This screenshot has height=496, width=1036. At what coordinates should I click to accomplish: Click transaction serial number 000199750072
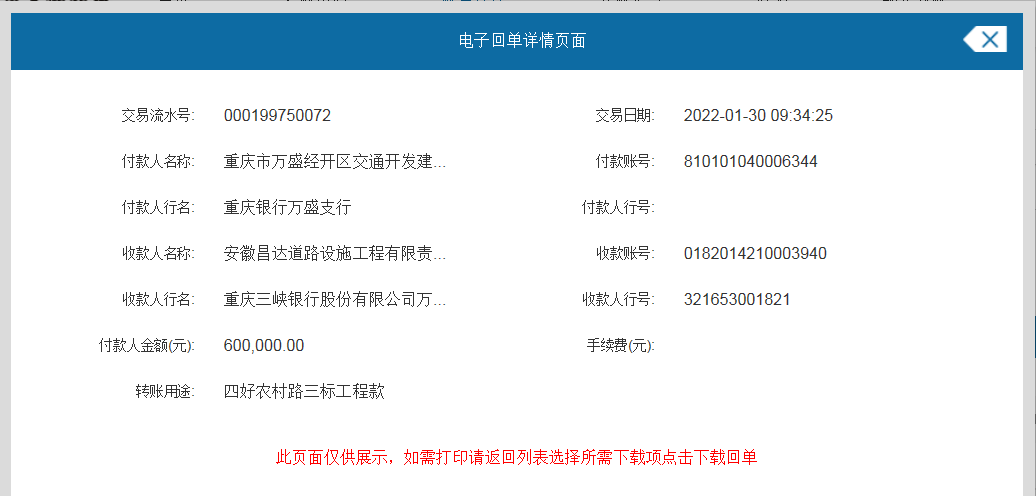(277, 116)
